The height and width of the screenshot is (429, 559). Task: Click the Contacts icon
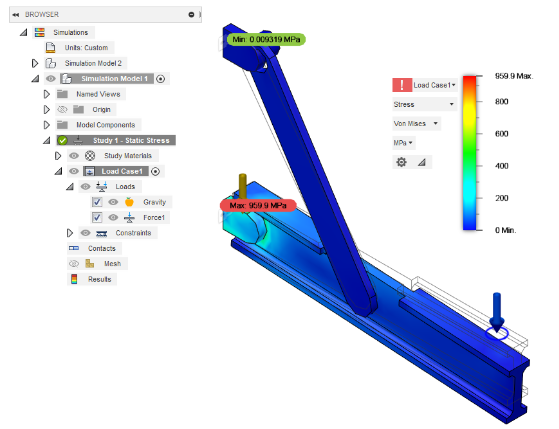click(x=74, y=248)
